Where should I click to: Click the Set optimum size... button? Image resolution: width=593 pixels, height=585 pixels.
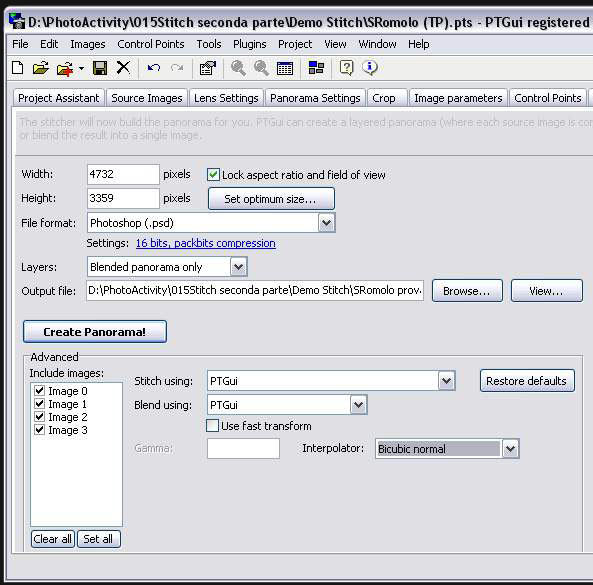[271, 199]
